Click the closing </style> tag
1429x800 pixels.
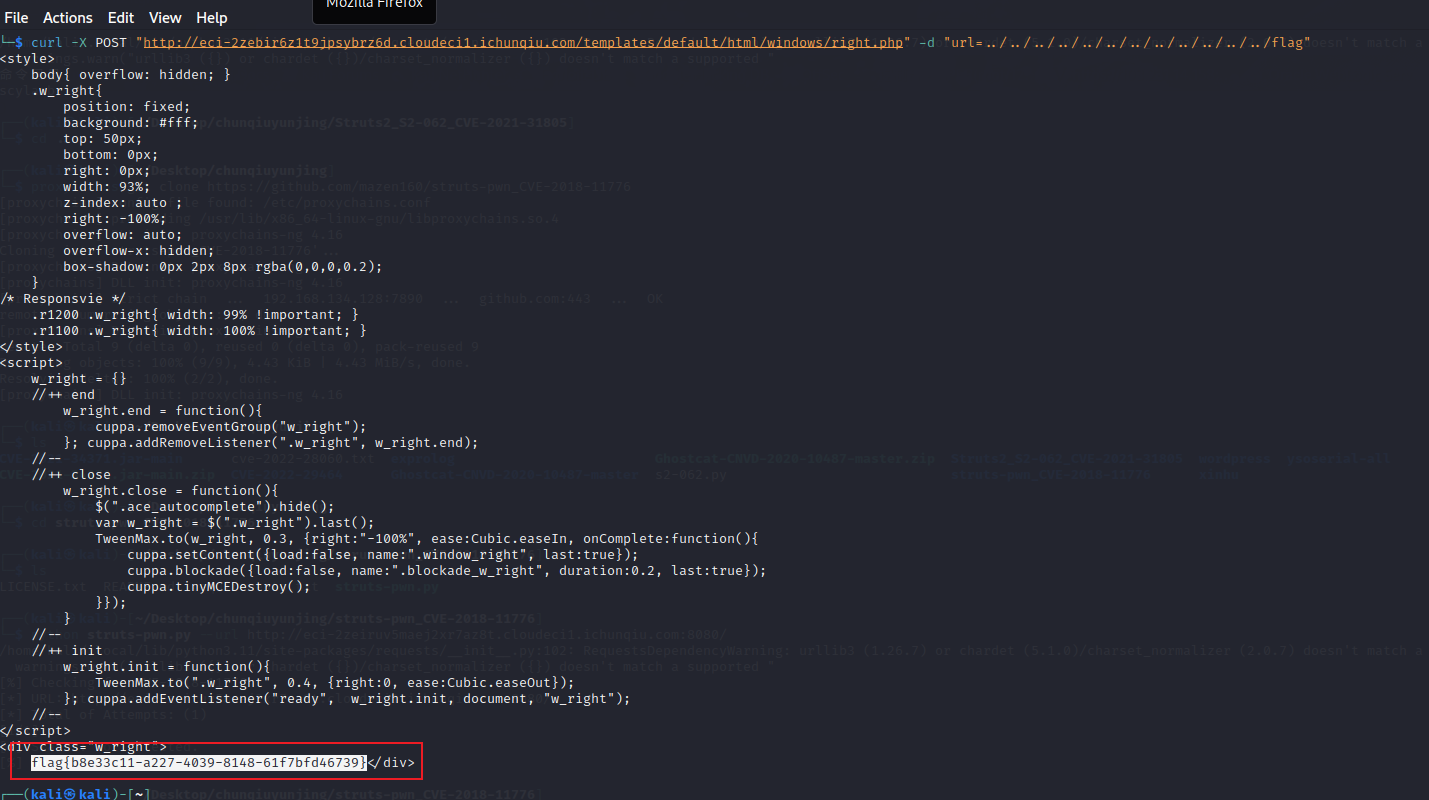point(32,347)
